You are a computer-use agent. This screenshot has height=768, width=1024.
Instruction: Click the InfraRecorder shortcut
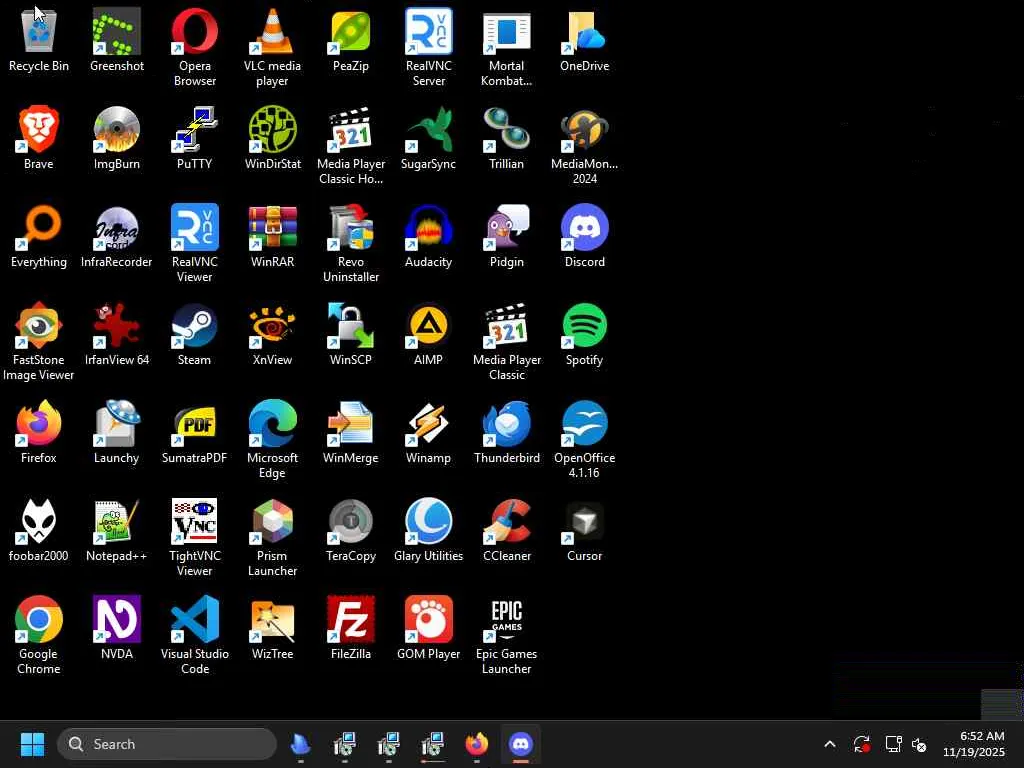pos(117,227)
